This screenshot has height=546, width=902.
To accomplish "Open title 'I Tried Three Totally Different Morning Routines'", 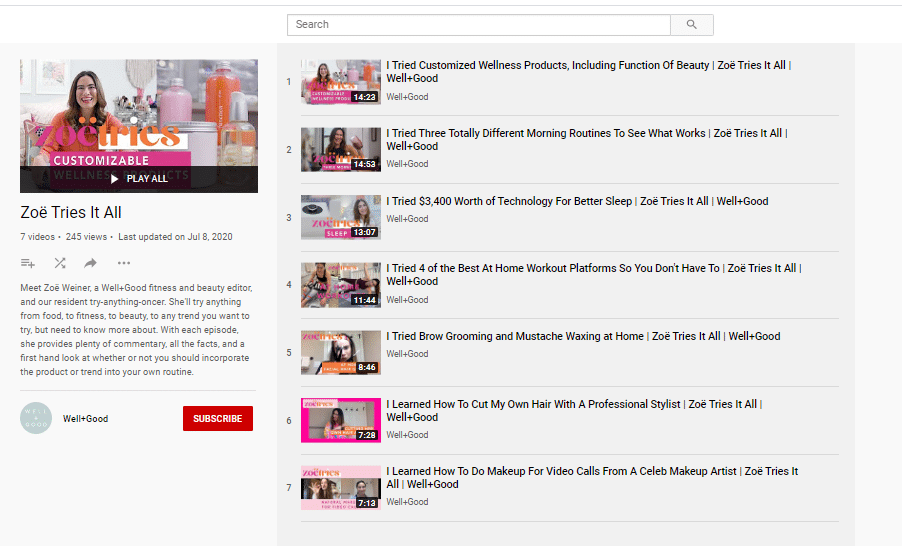I will pos(587,140).
